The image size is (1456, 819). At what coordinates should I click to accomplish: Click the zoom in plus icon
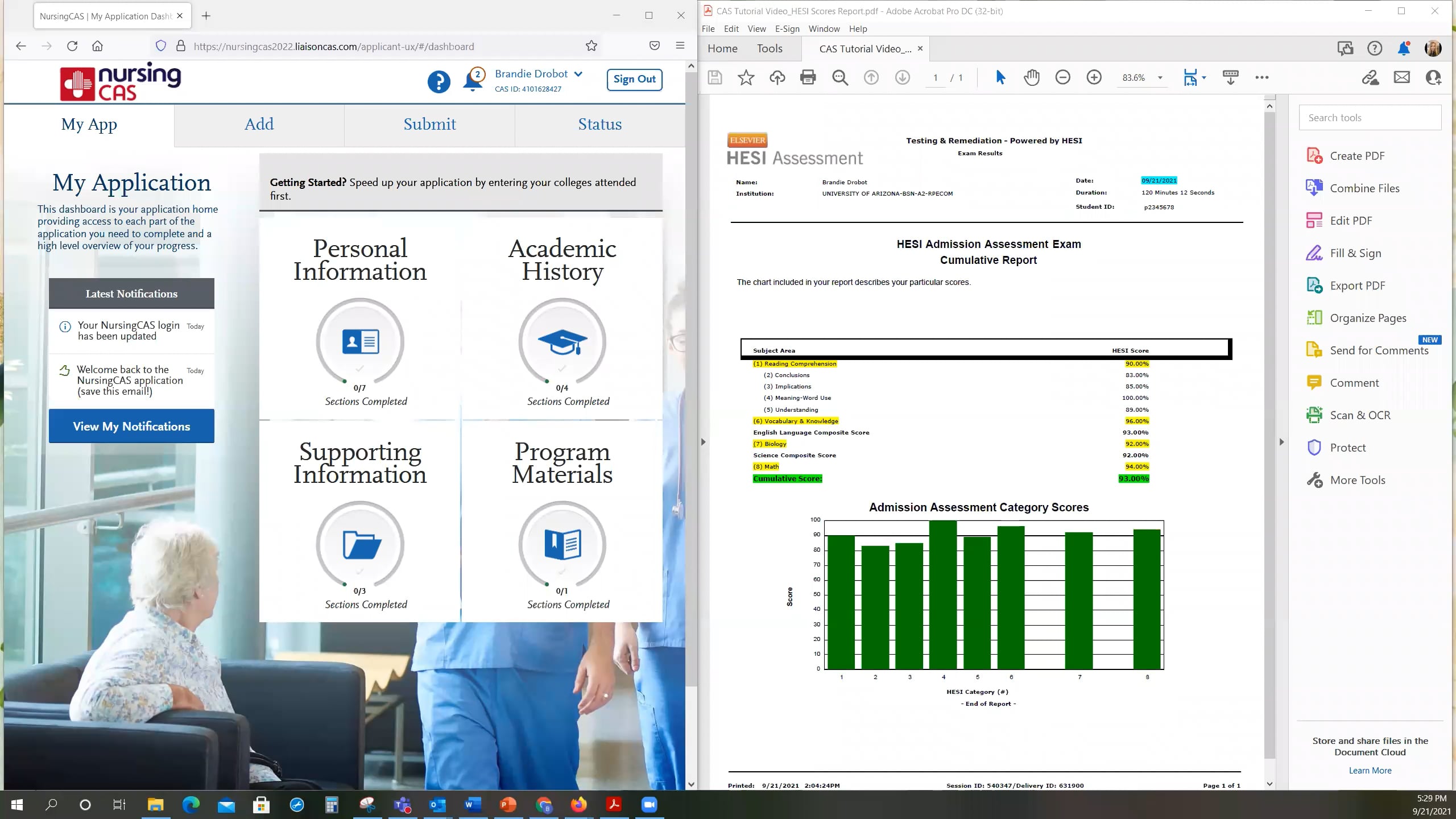tap(1094, 77)
